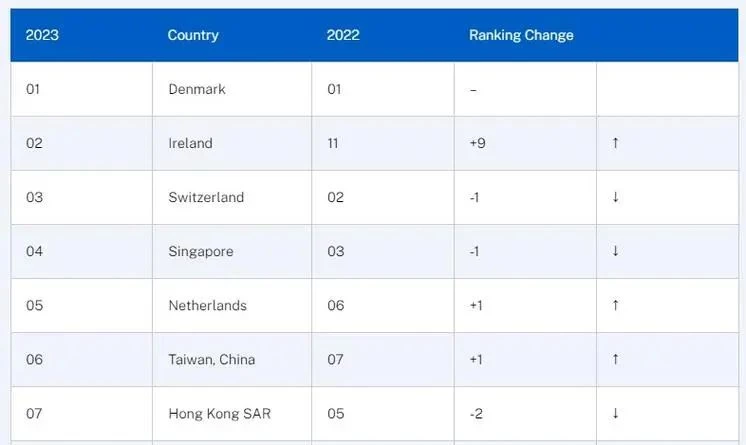Select the 2022 column header
This screenshot has height=445, width=746.
343,35
